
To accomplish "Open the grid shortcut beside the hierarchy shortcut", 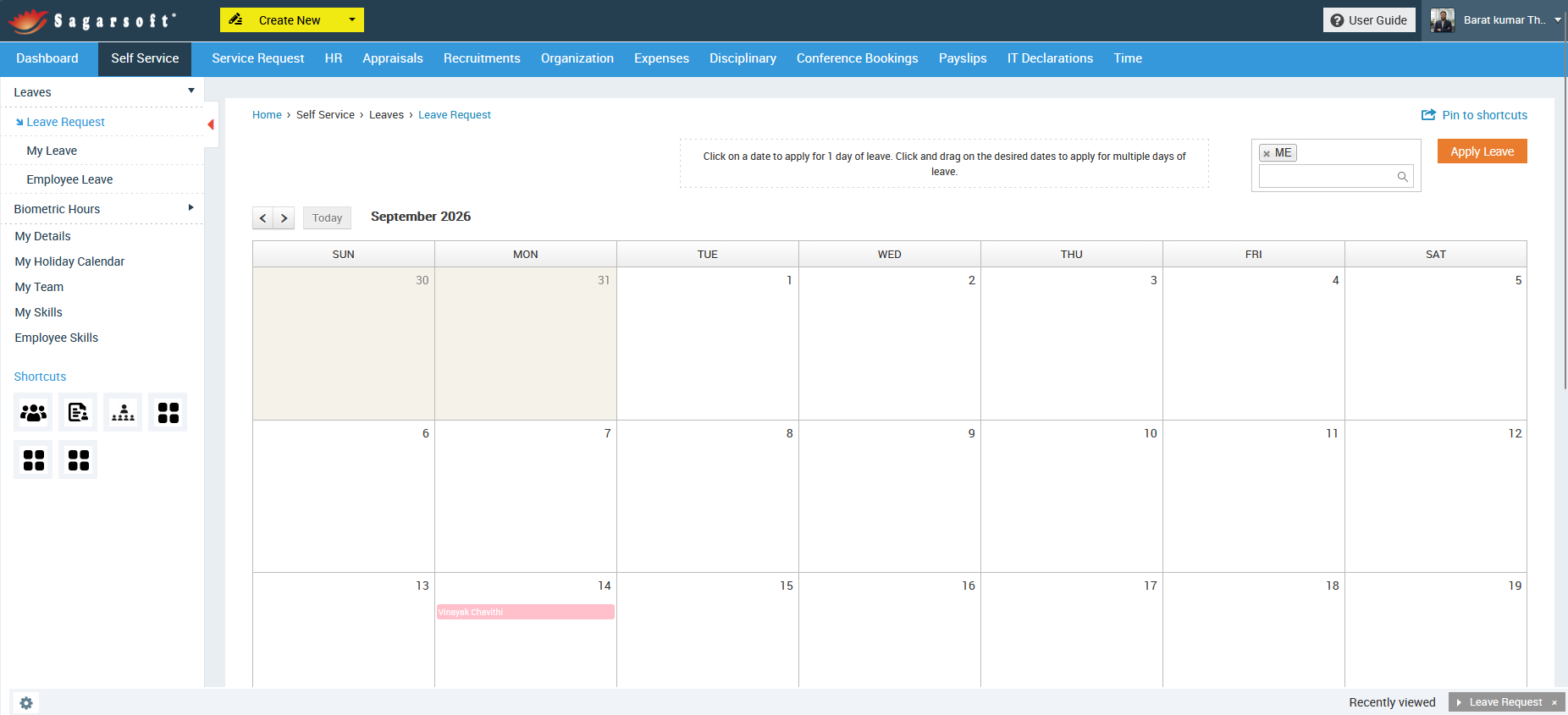I will point(168,412).
